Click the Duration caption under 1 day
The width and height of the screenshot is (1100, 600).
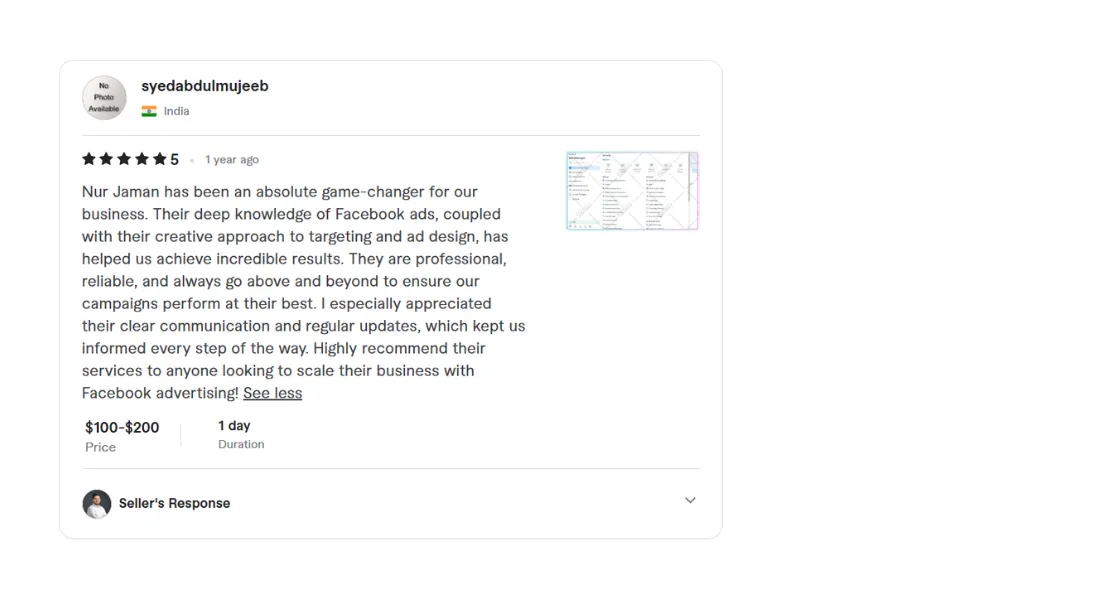(241, 445)
